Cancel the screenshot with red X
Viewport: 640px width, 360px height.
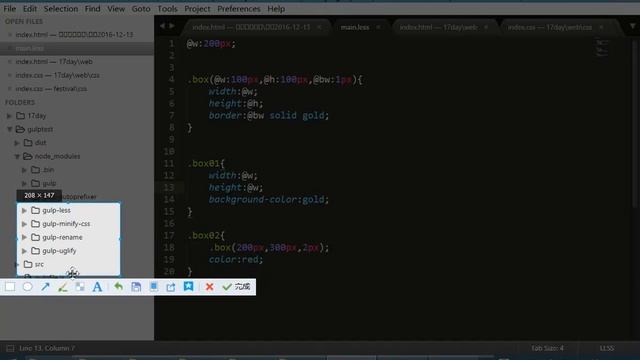[x=210, y=287]
